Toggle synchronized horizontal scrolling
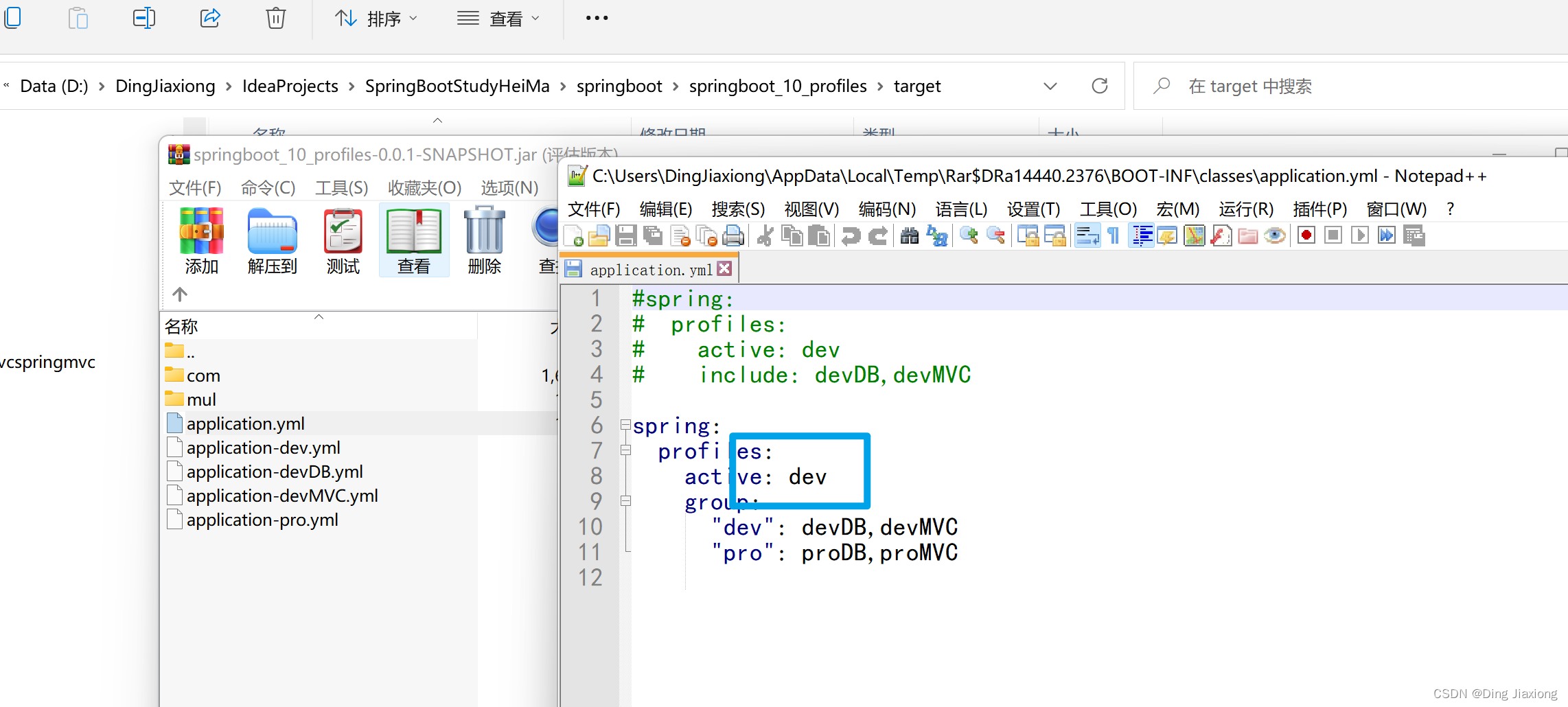 click(x=1054, y=236)
